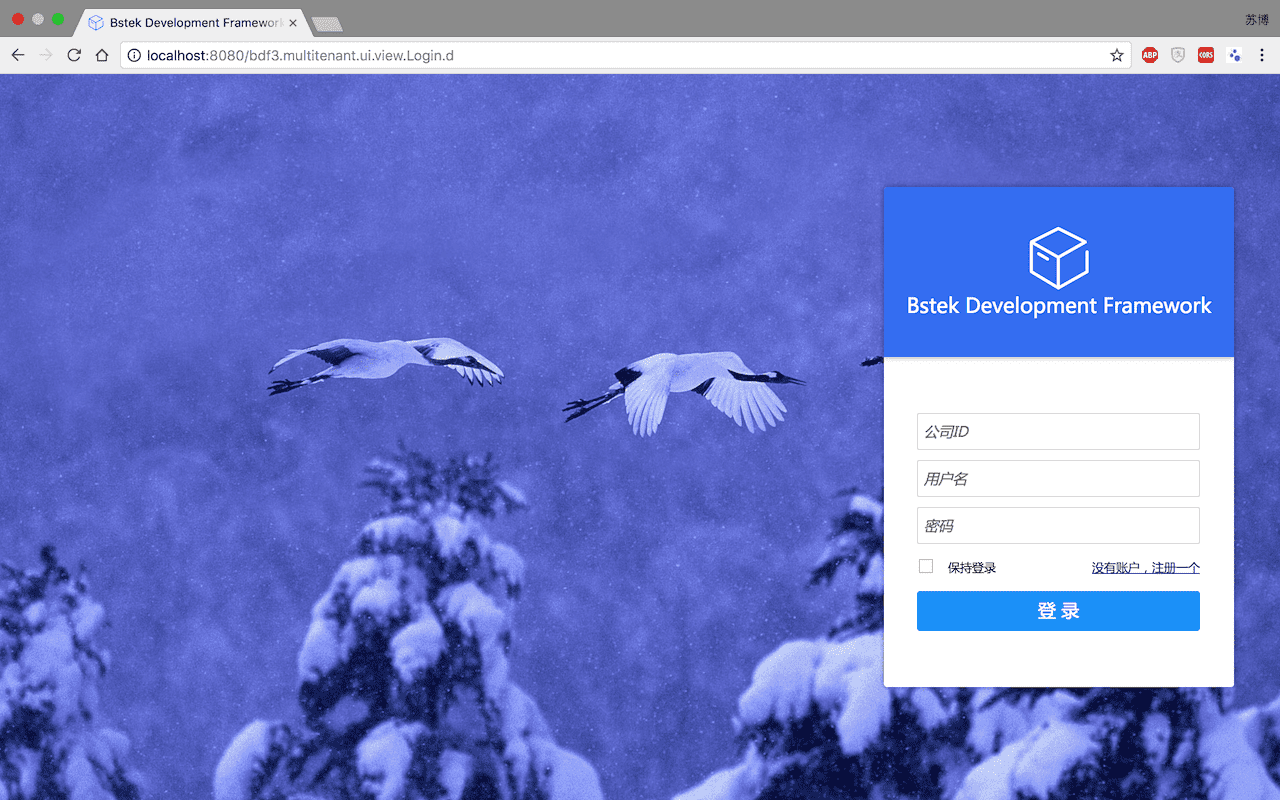Tick the 保持登录 checkbox
This screenshot has width=1280, height=800.
[926, 566]
